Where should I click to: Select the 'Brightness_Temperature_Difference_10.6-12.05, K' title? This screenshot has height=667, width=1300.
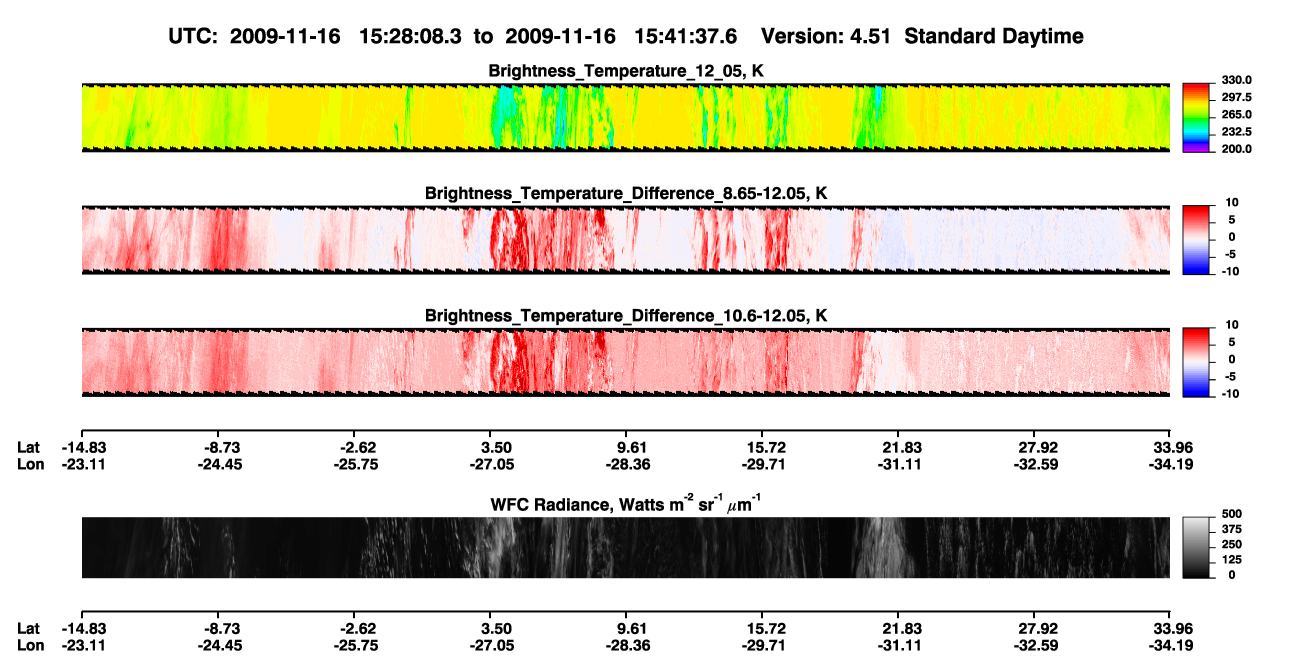pyautogui.click(x=626, y=315)
